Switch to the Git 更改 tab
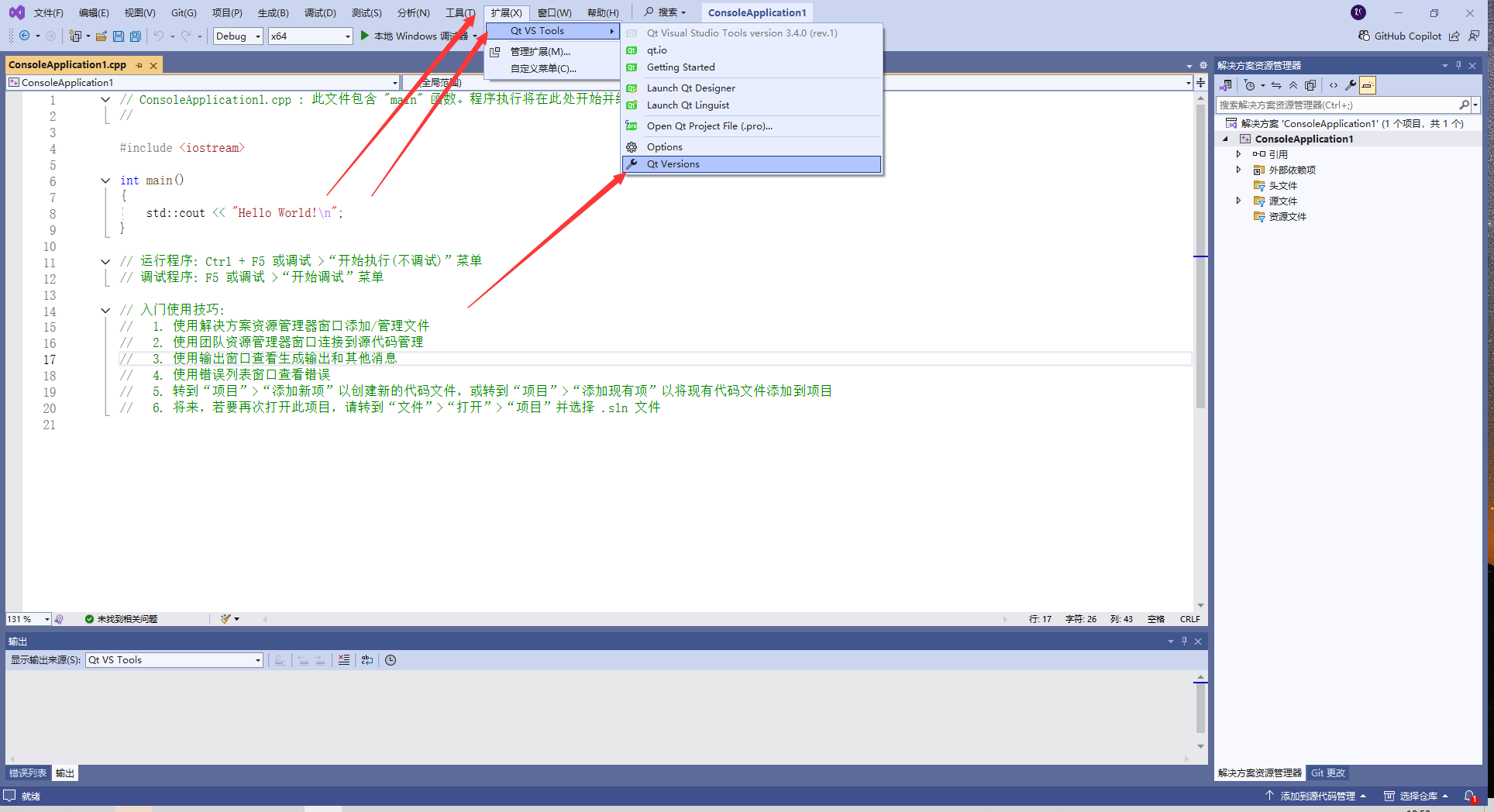The width and height of the screenshot is (1494, 812). click(x=1328, y=773)
